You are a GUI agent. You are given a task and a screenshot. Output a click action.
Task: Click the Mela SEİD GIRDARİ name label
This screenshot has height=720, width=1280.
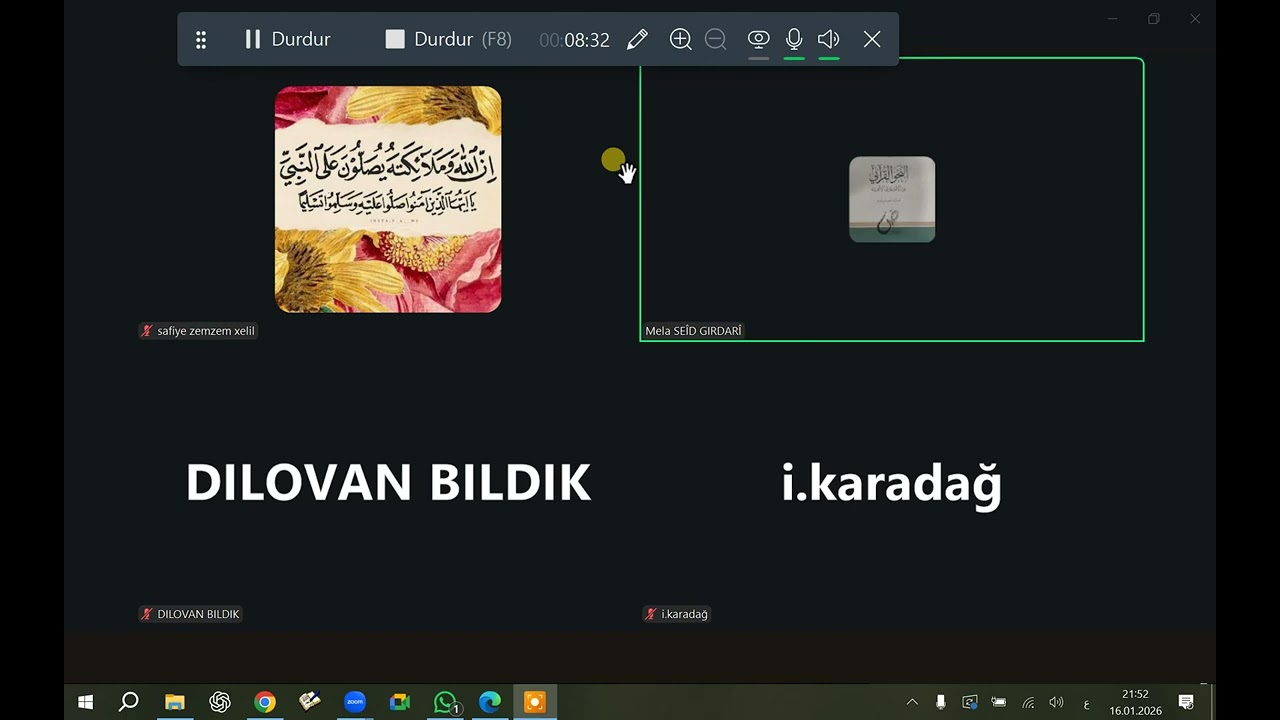(x=694, y=331)
